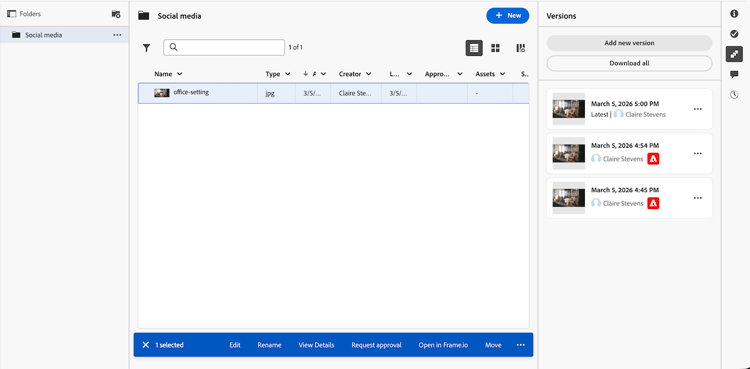The image size is (750, 369).
Task: Open the info panel icon
Action: point(734,14)
